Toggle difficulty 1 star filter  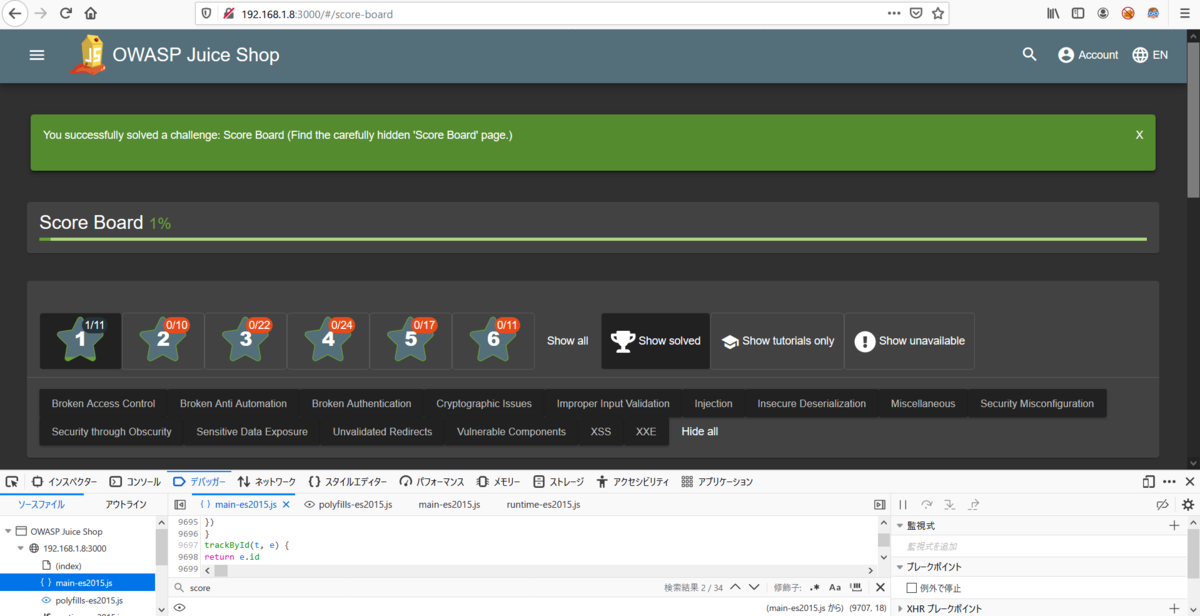[81, 341]
